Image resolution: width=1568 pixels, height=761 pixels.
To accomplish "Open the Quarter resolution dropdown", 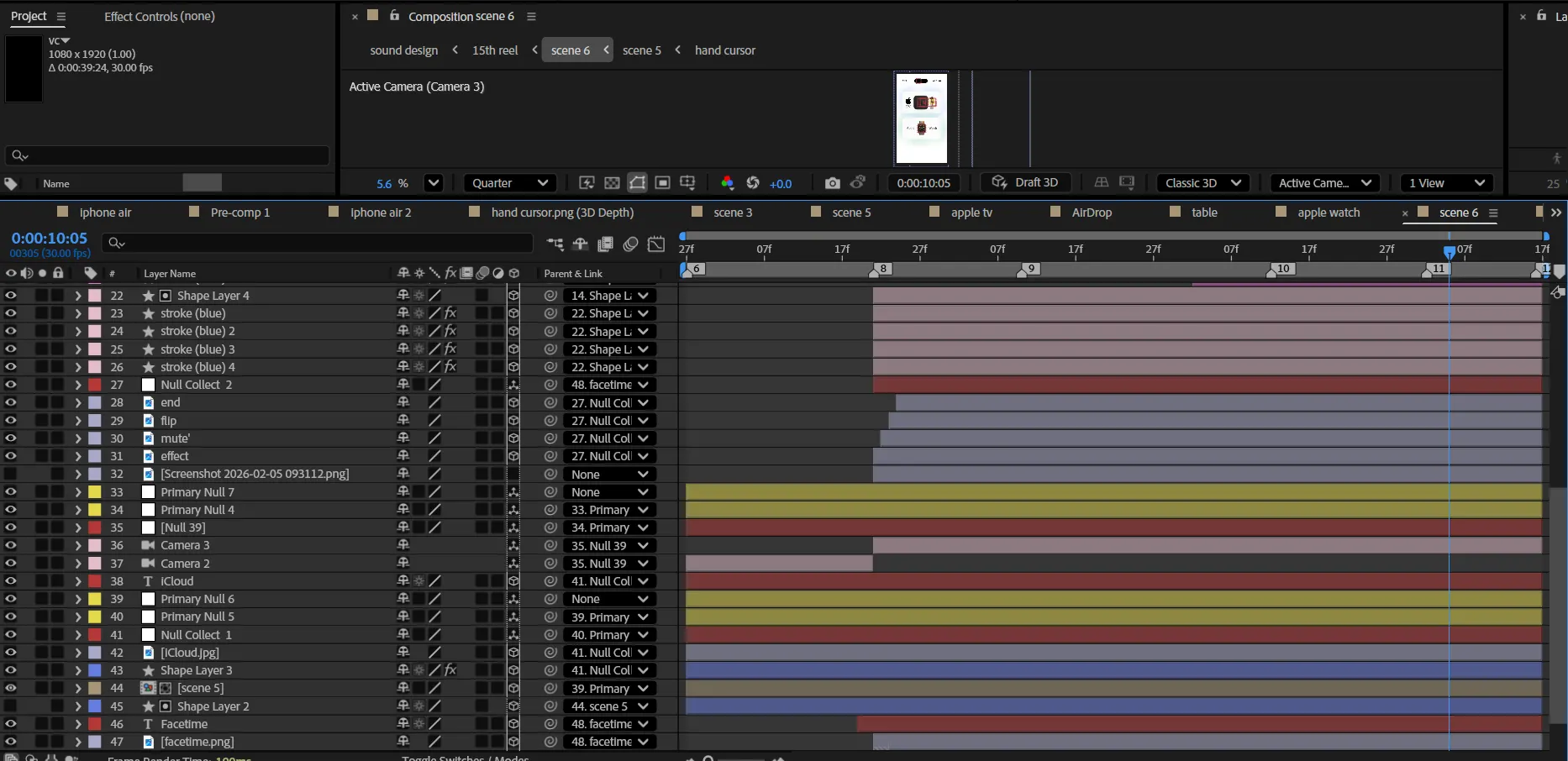I will (509, 183).
